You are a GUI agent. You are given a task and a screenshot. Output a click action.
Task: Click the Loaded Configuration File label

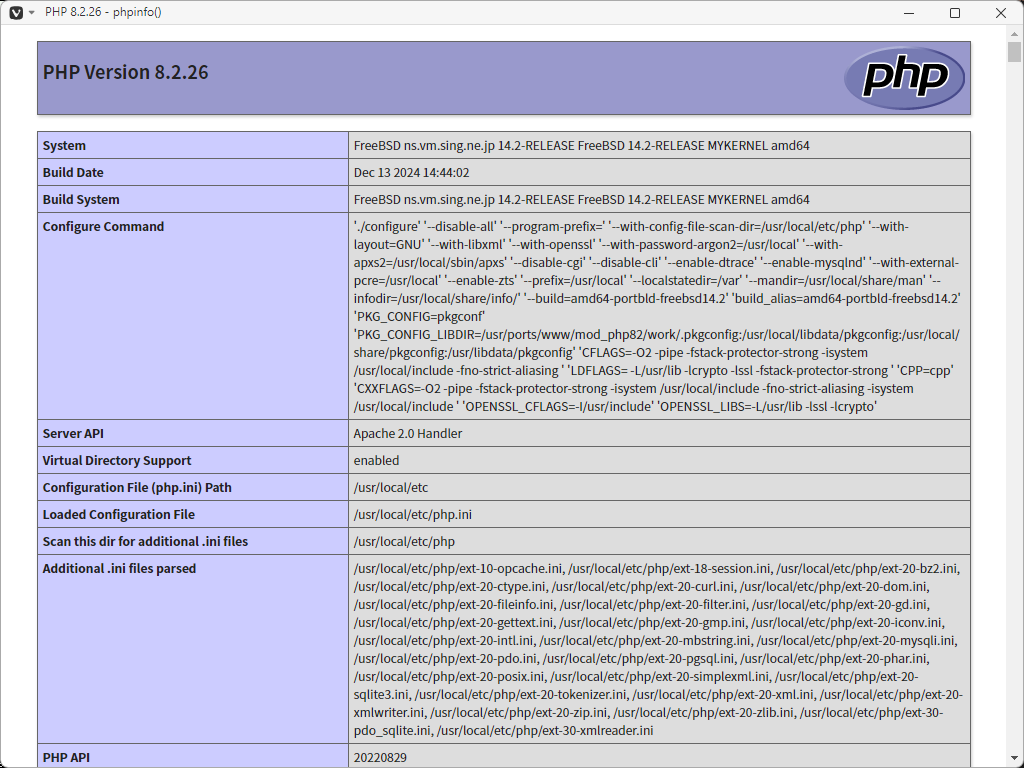pos(119,515)
